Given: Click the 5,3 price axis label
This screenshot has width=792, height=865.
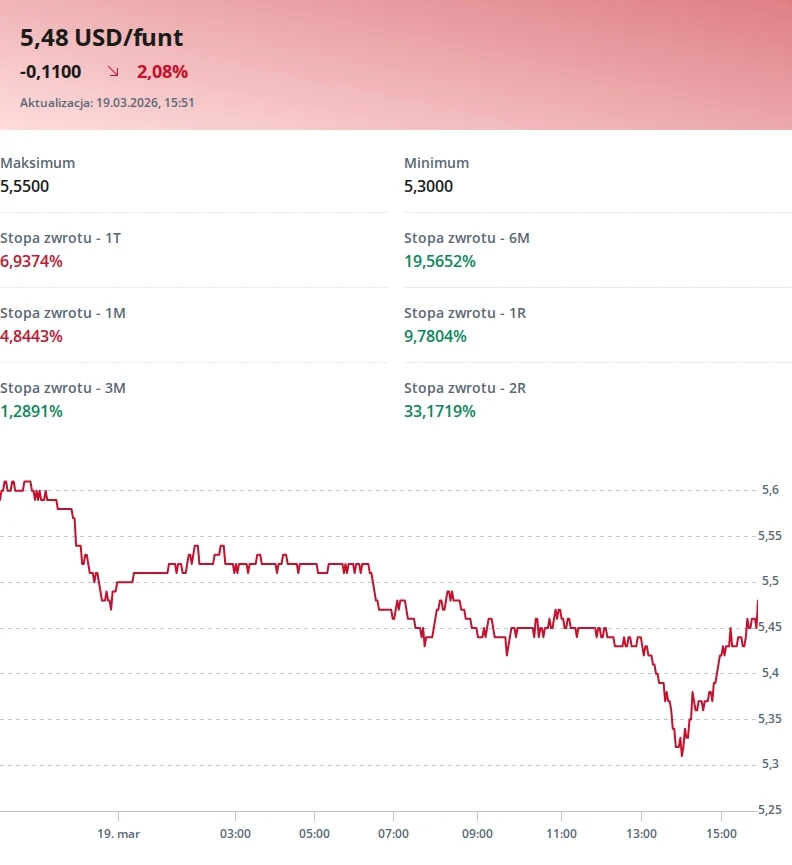Looking at the screenshot, I should [770, 765].
